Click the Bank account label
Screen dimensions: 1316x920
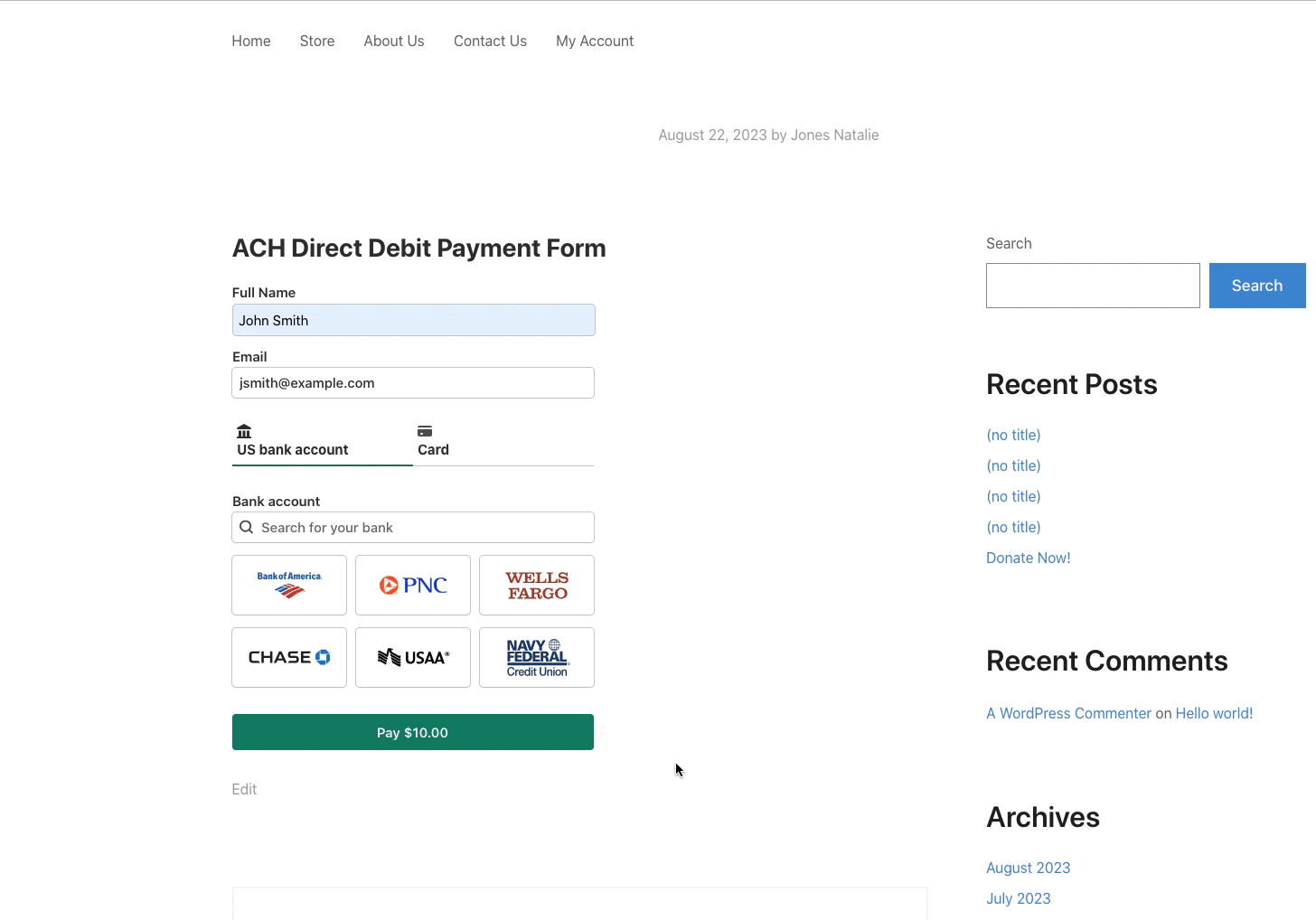276,501
